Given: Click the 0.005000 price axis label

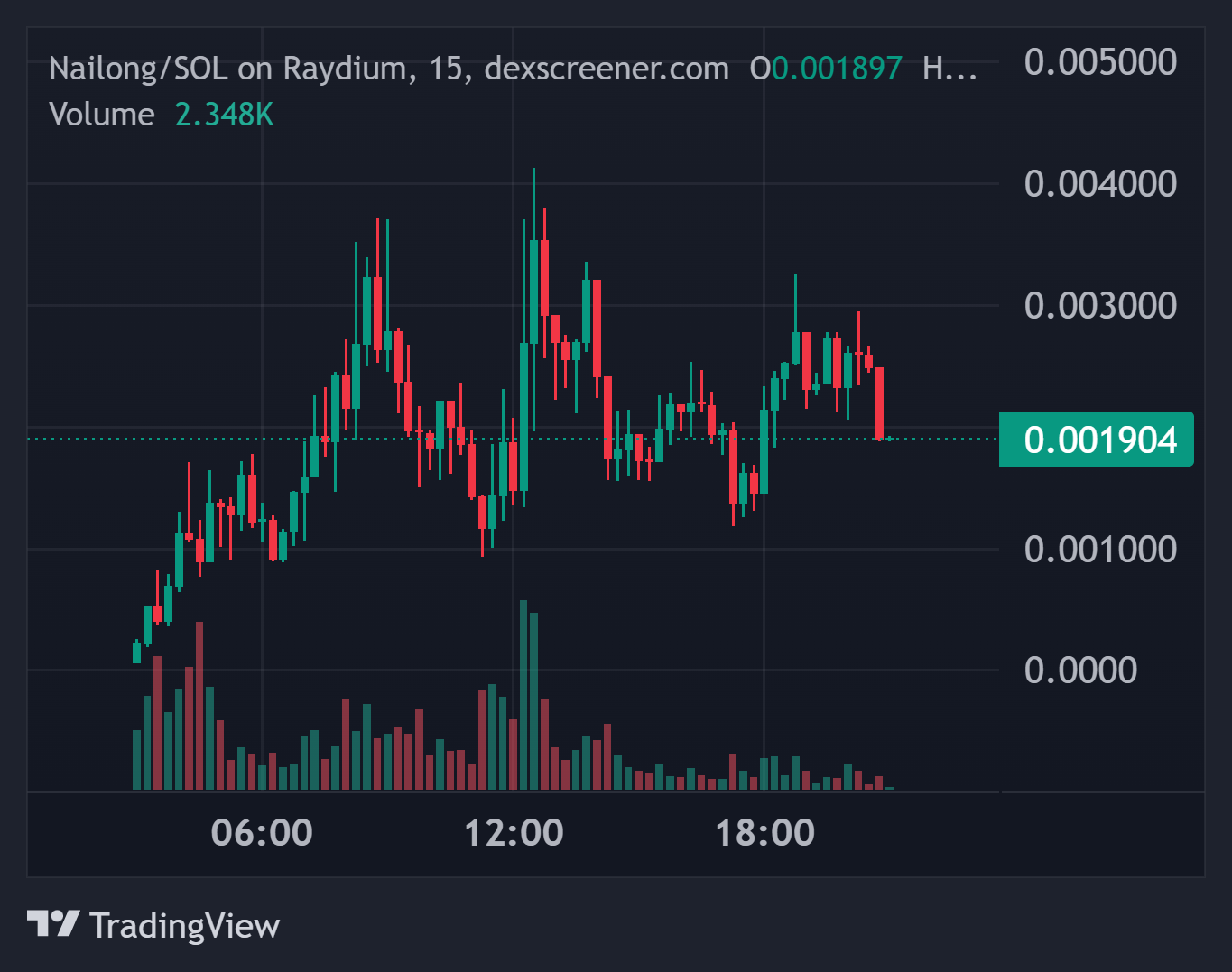Looking at the screenshot, I should (1100, 62).
